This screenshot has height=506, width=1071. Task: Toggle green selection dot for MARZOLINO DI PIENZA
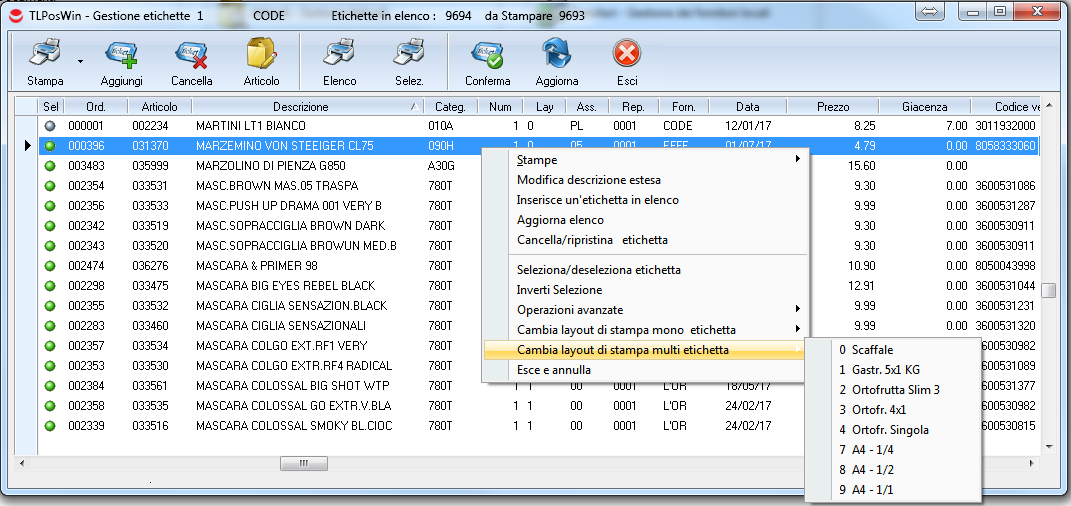[51, 166]
